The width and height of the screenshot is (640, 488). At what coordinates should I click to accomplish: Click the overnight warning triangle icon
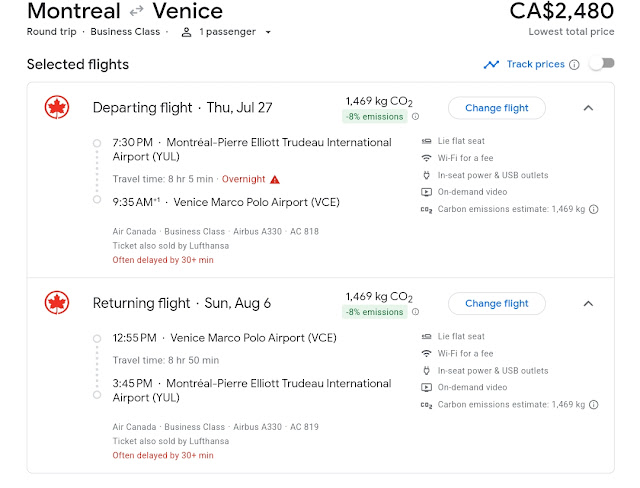point(275,179)
